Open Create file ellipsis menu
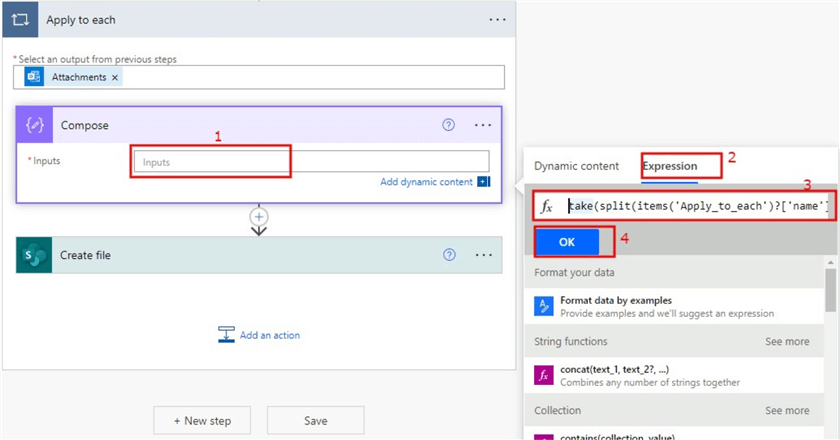 pos(484,255)
